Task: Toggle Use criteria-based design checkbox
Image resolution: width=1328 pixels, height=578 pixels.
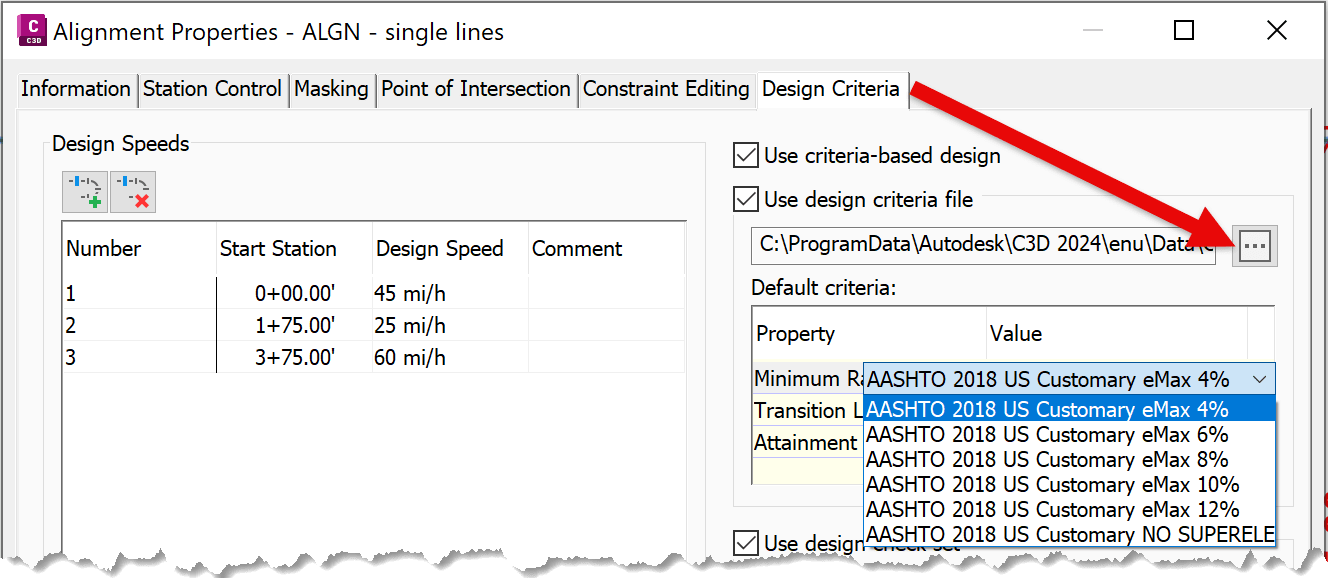Action: pos(746,155)
